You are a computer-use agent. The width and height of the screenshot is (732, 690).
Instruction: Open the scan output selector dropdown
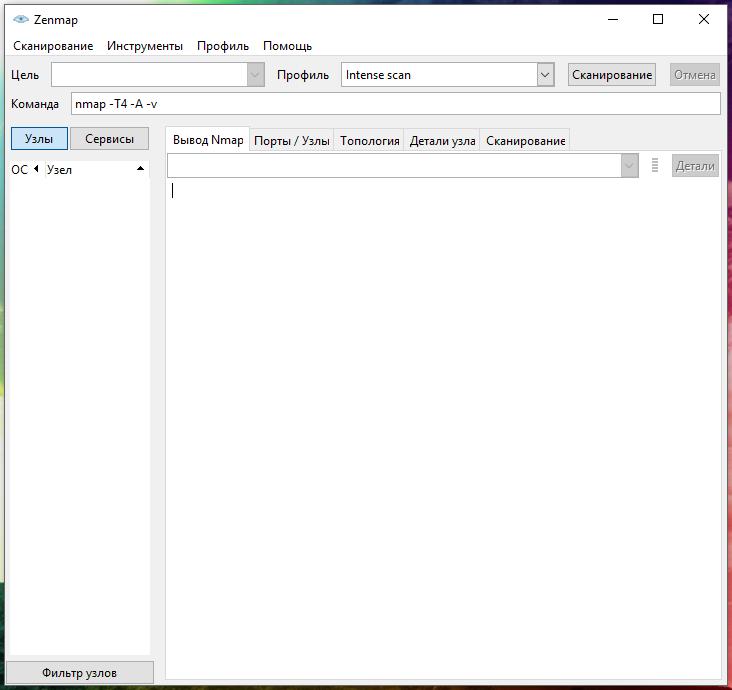coord(629,166)
